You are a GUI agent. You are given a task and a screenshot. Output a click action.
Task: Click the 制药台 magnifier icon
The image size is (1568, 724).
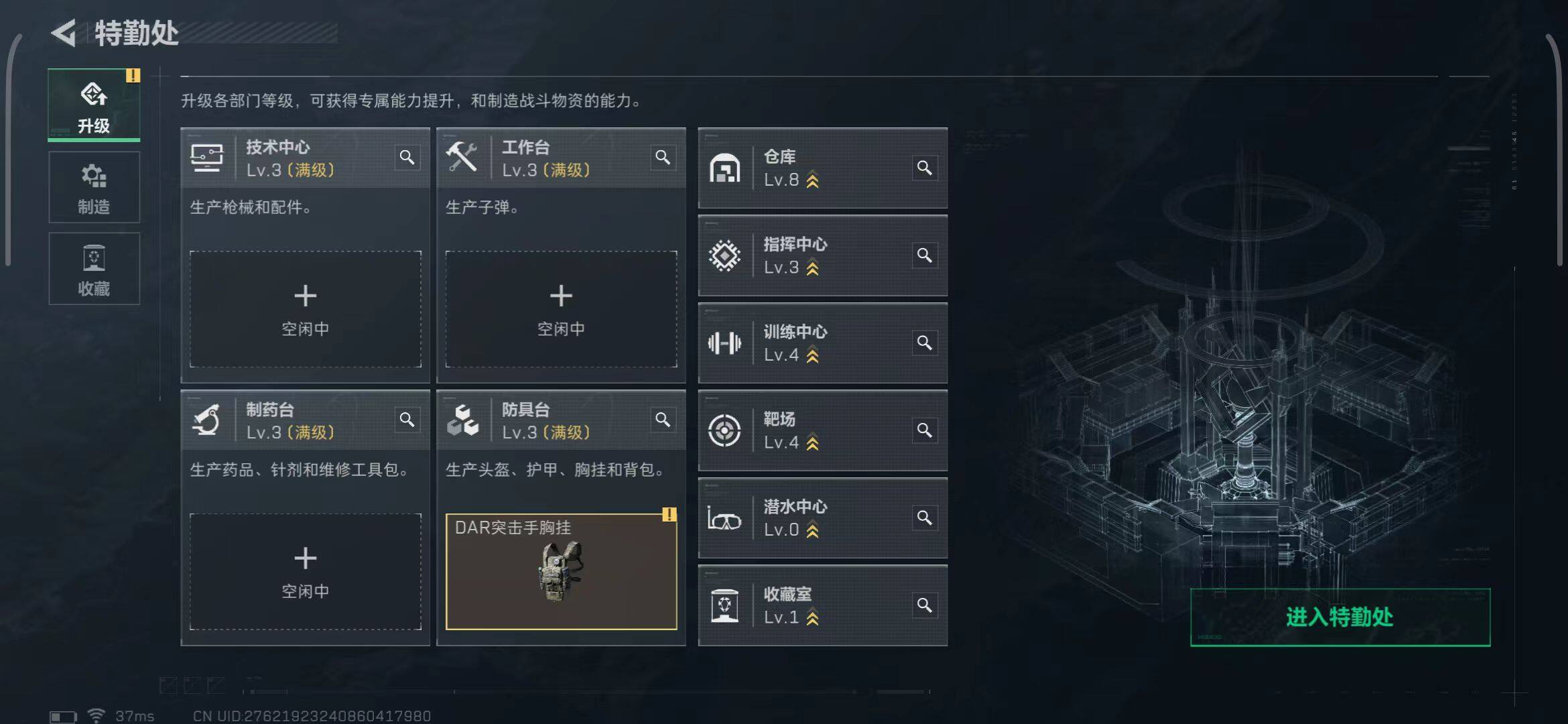click(x=407, y=420)
